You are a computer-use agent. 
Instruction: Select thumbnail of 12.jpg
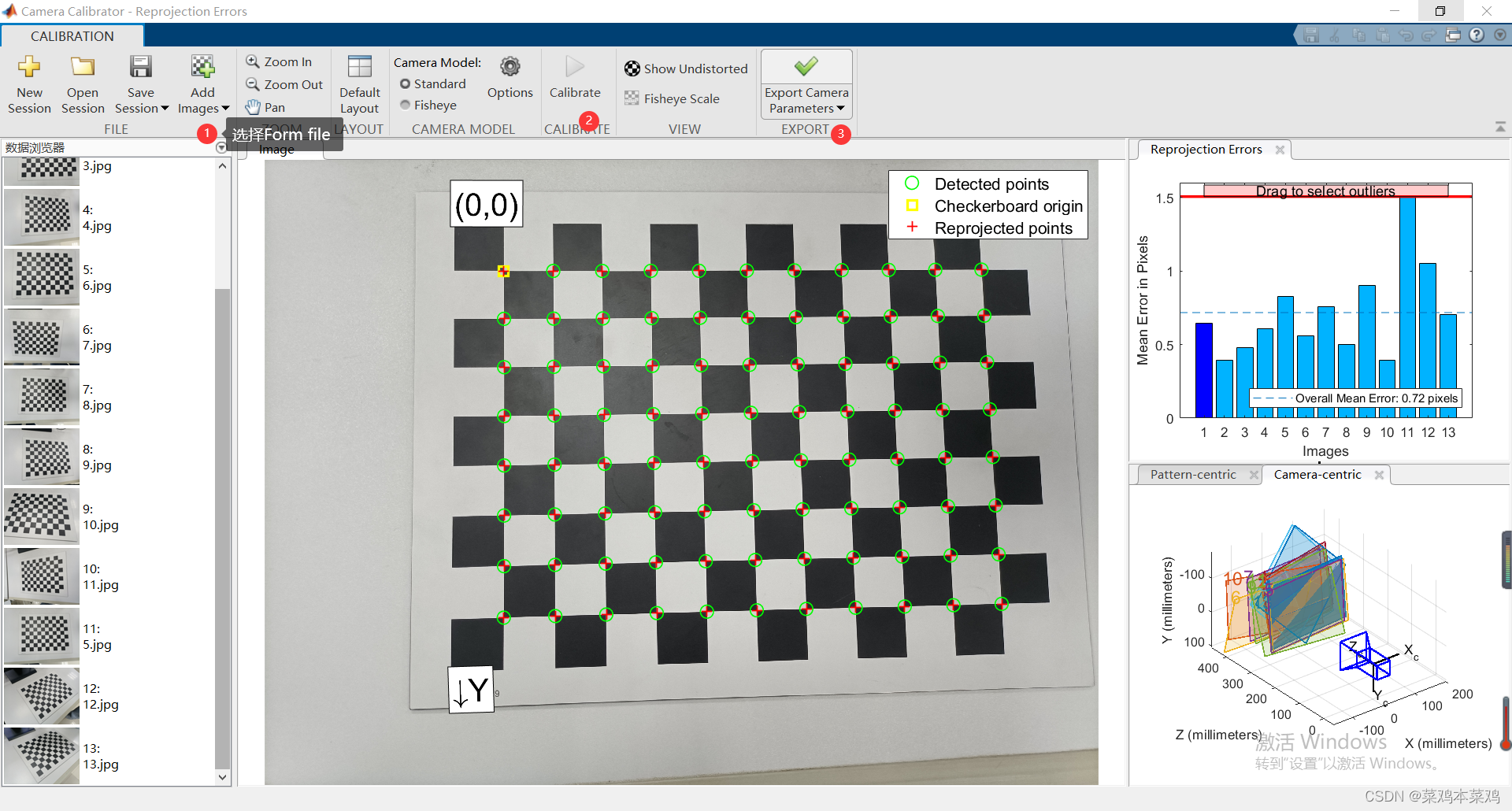pos(42,696)
